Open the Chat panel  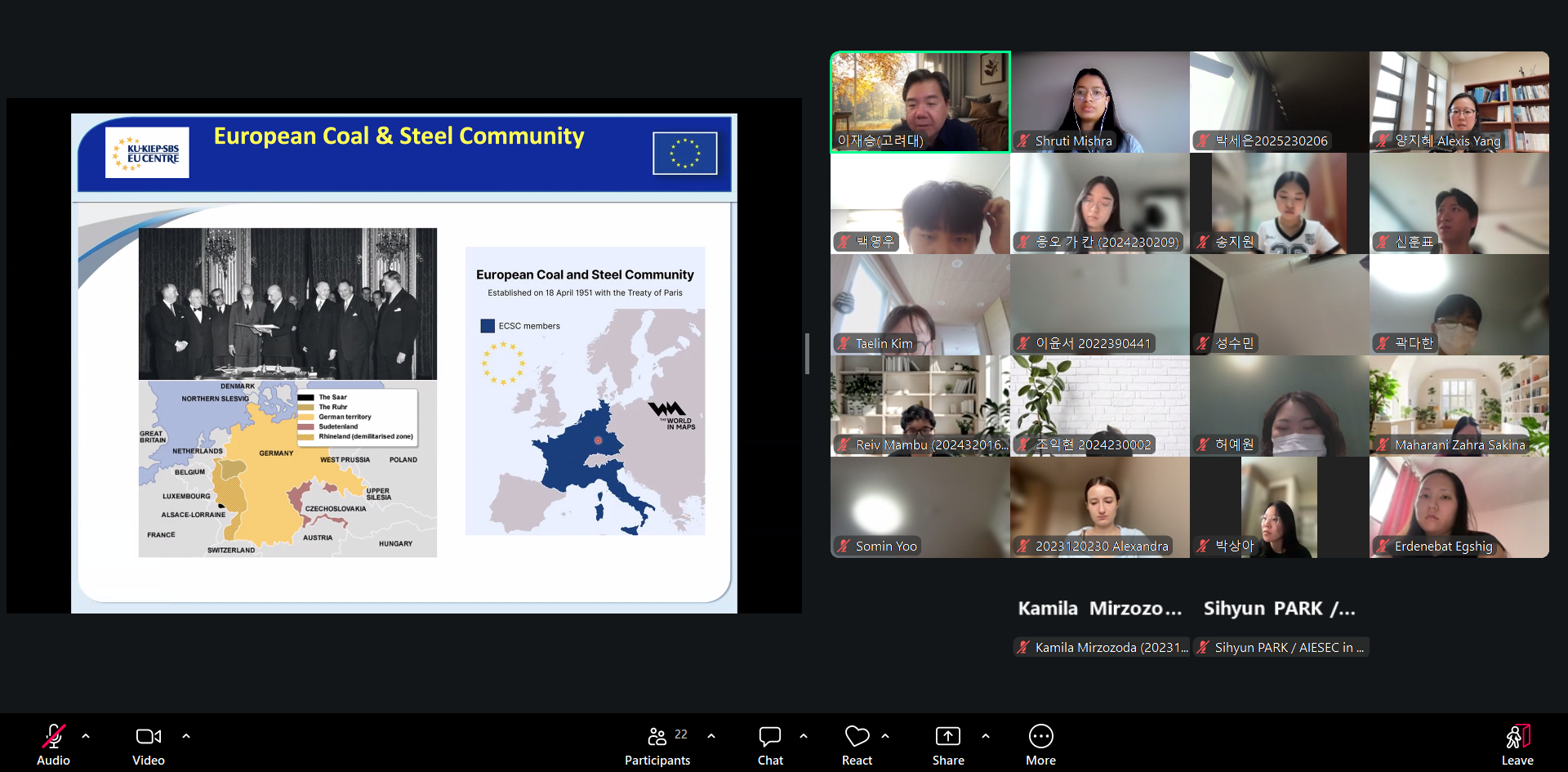(x=770, y=744)
